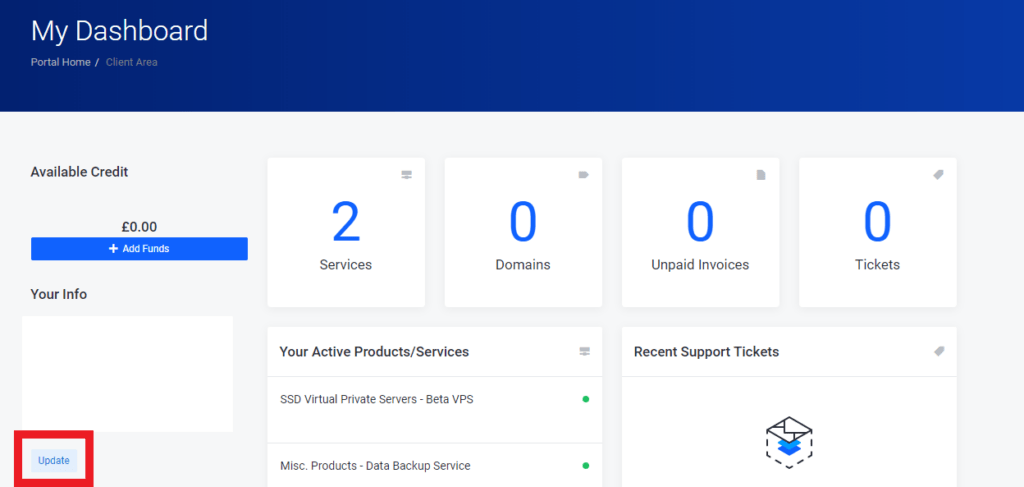Click the Update button under Your Info

pos(54,460)
